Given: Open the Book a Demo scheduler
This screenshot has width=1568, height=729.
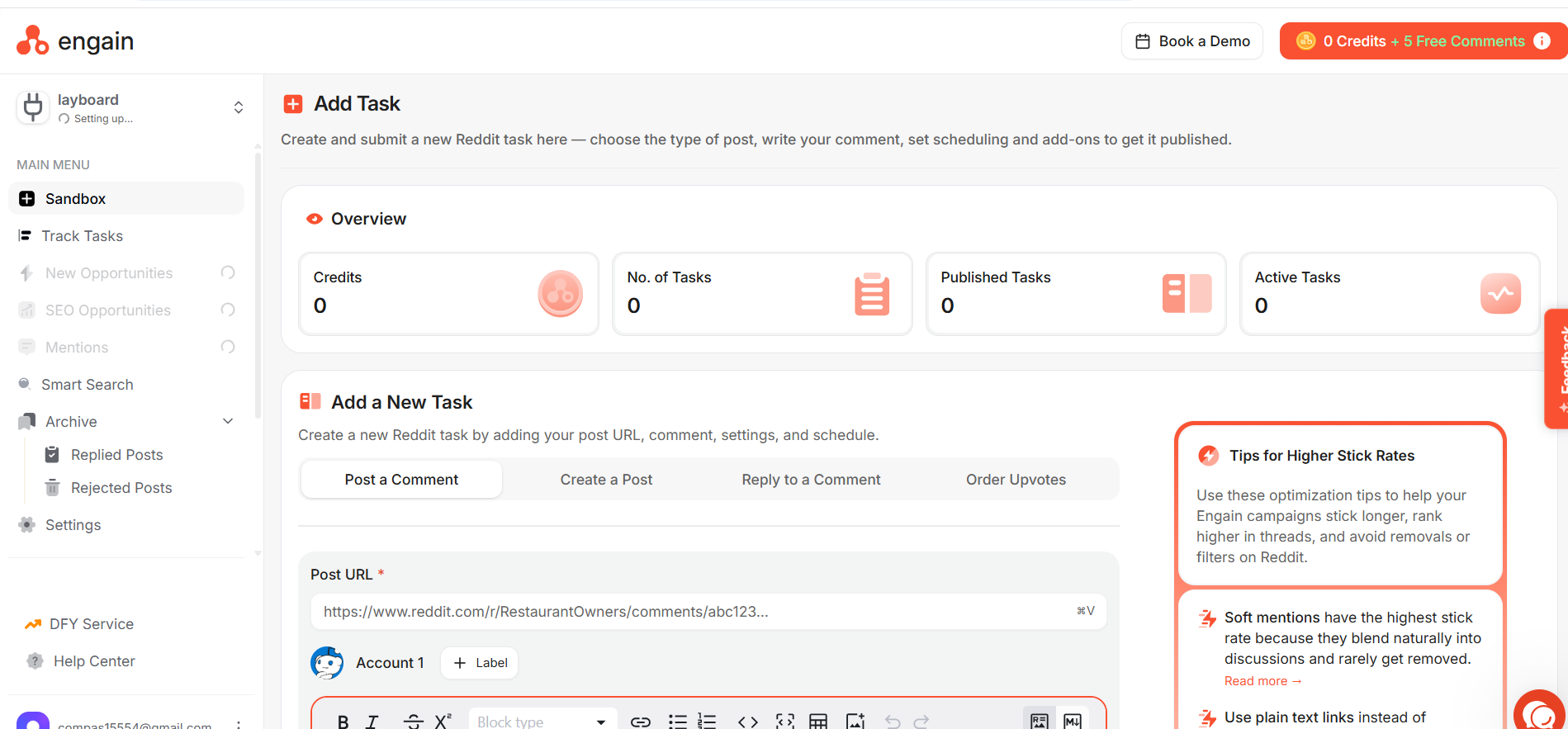Looking at the screenshot, I should (1192, 41).
